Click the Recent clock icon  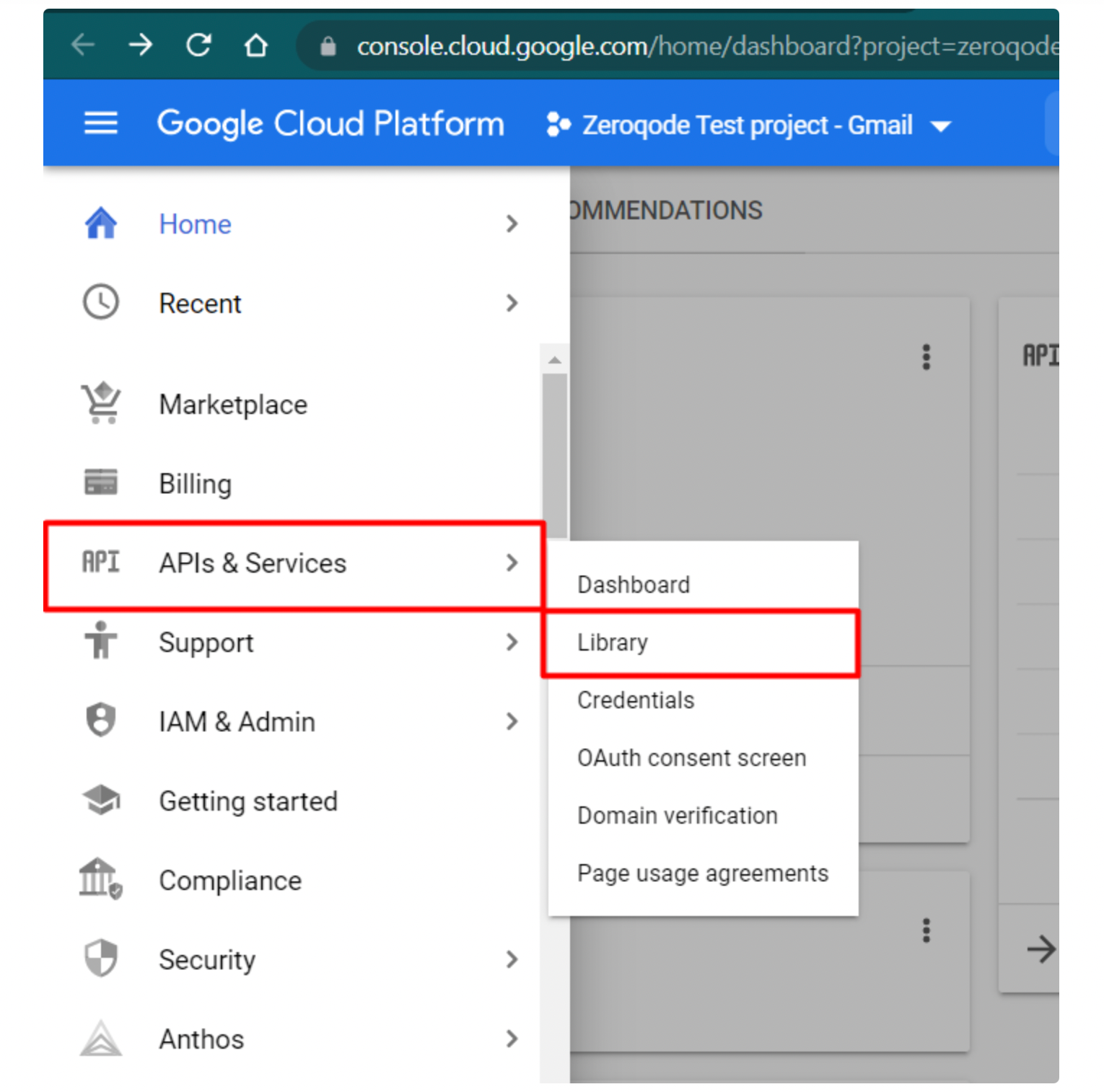click(101, 302)
